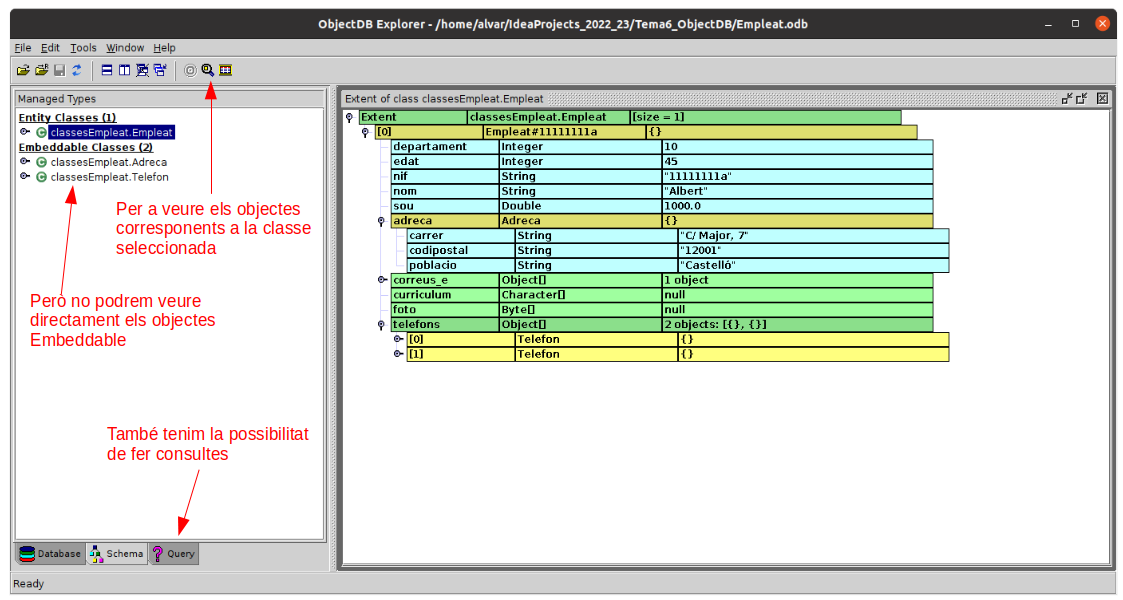This screenshot has width=1123, height=600.
Task: Expand the classesEmpleat.Adreca class node
Action: [25, 162]
